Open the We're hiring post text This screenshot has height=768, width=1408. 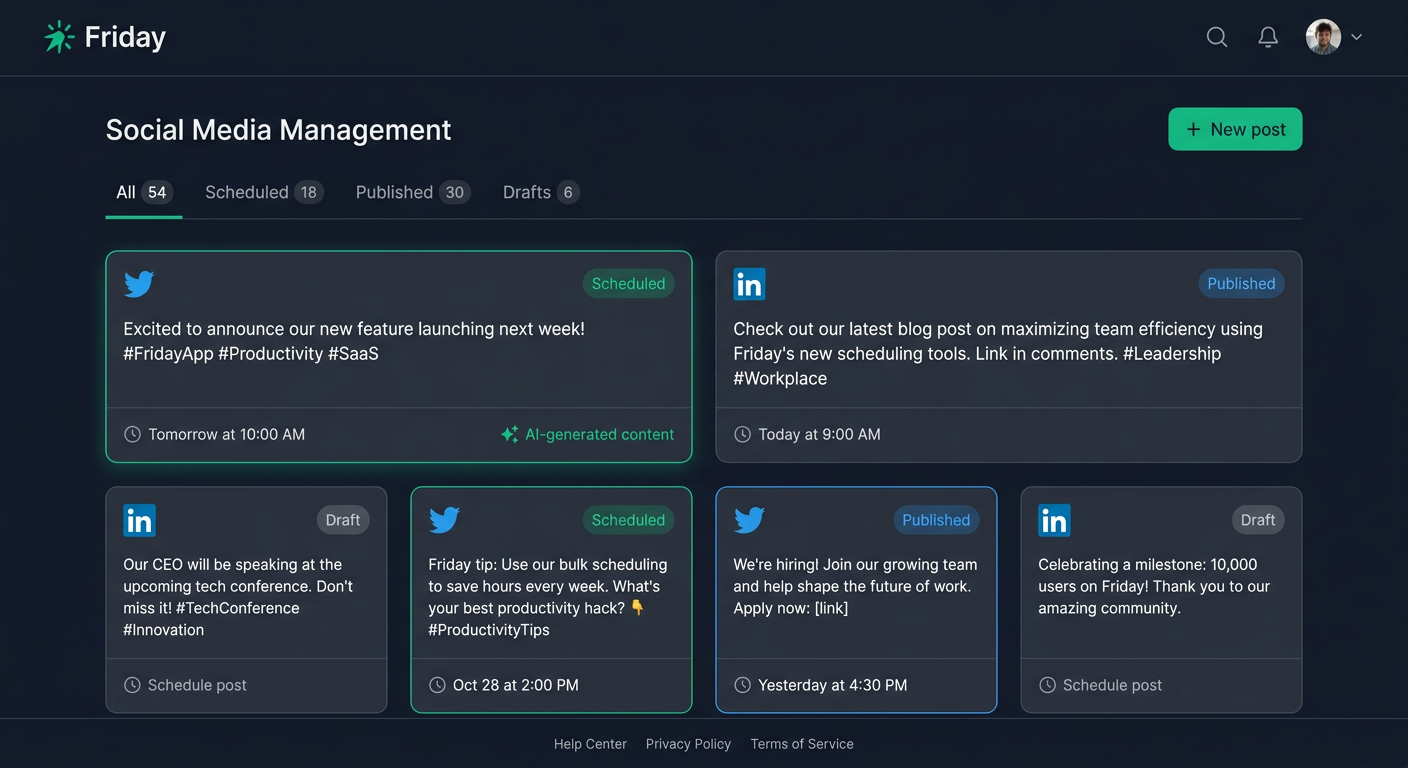point(855,586)
